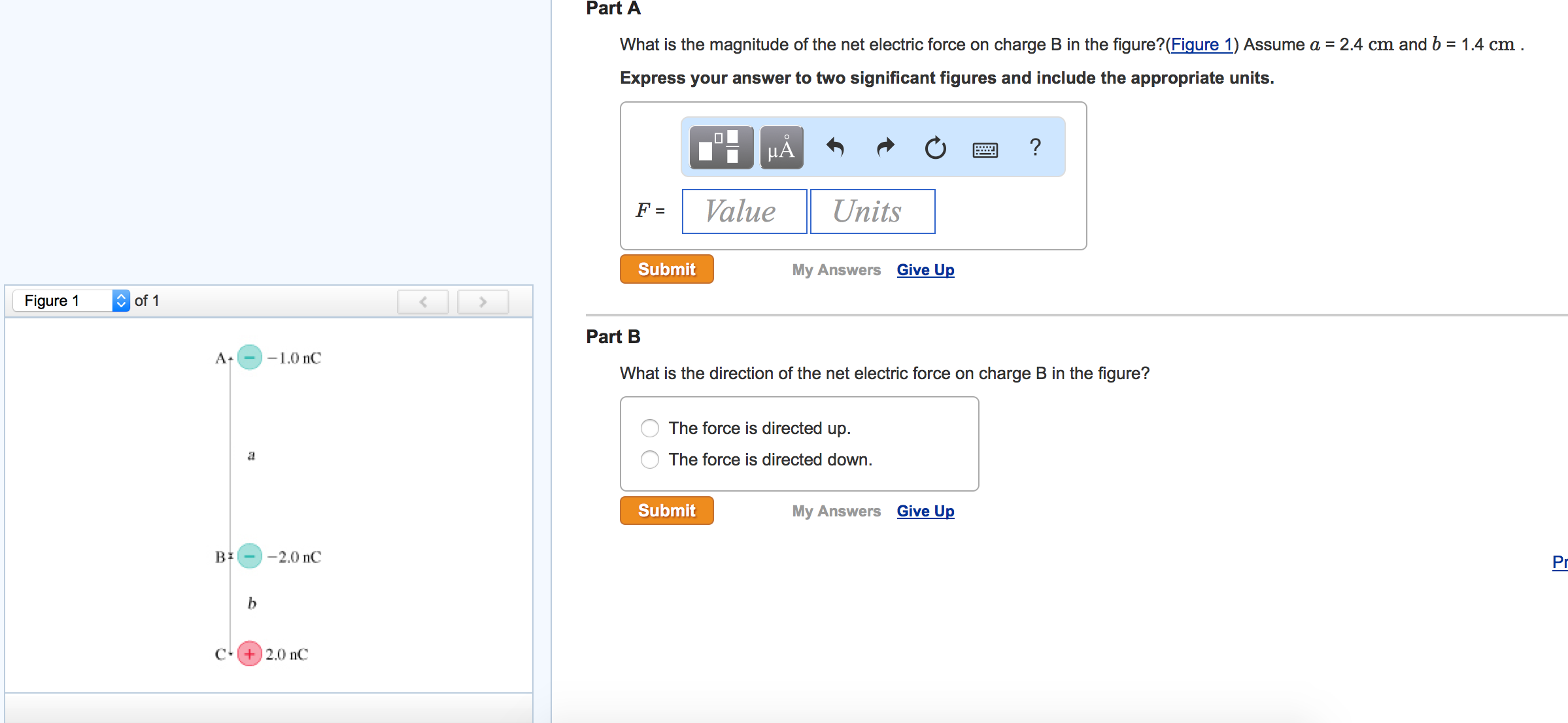This screenshot has width=1568, height=723.
Task: Go to next figure arrow
Action: (x=483, y=301)
